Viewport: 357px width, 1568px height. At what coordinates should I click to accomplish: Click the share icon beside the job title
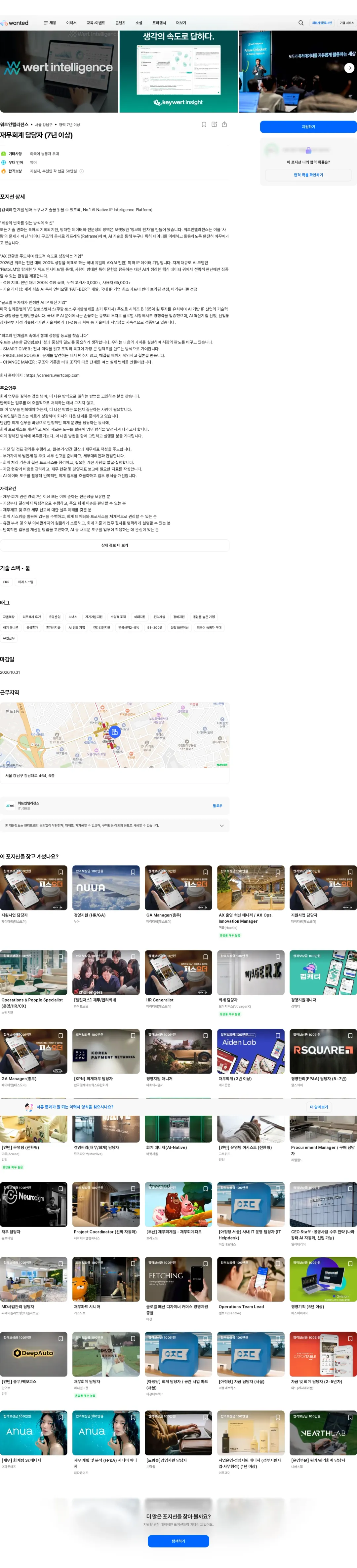pyautogui.click(x=224, y=124)
